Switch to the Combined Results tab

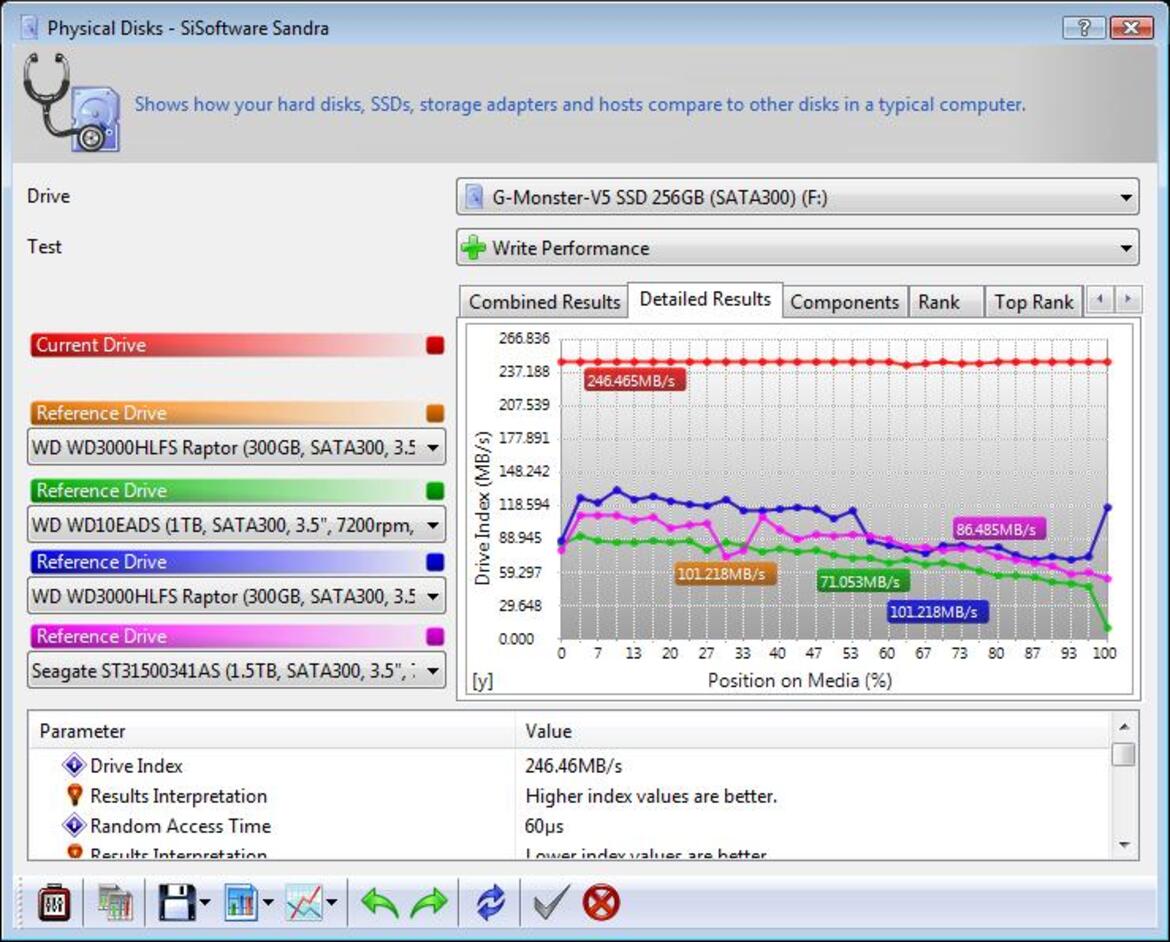pos(544,302)
